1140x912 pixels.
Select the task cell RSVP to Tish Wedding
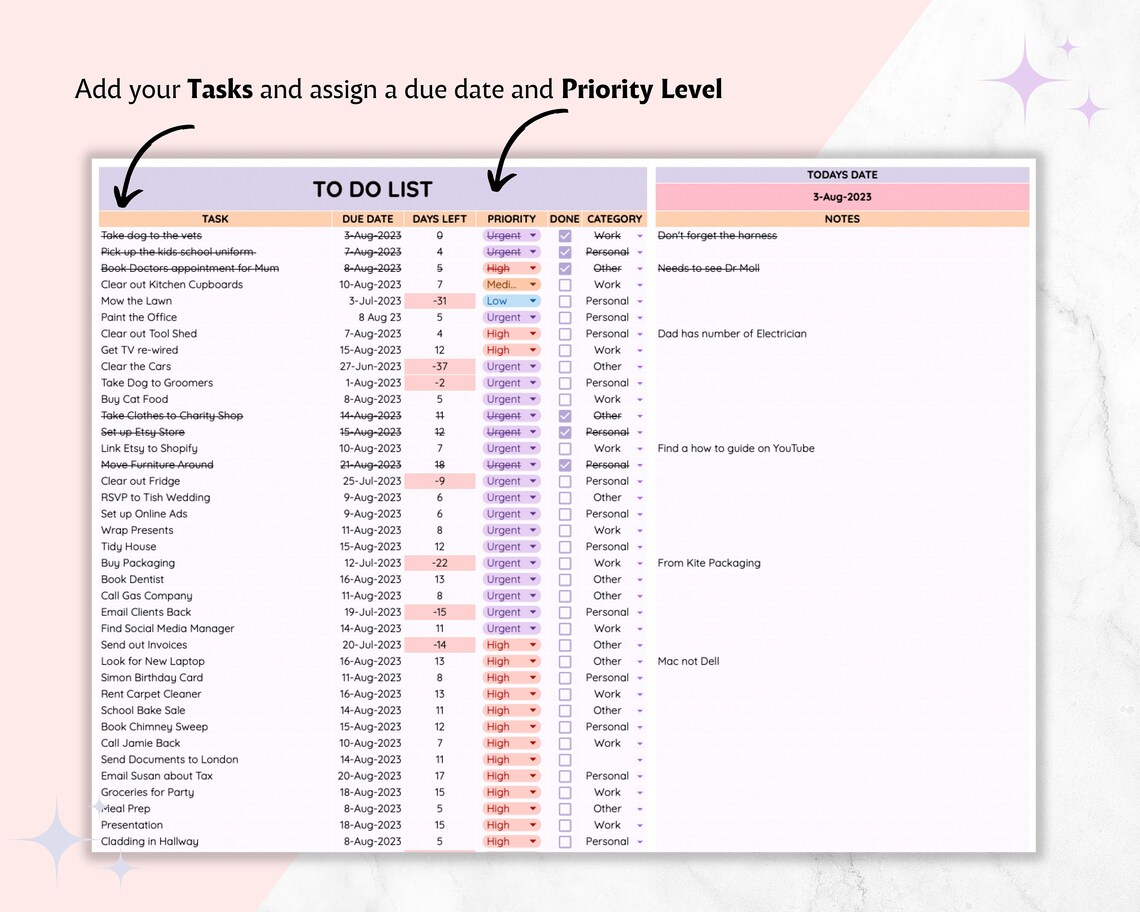tap(156, 497)
